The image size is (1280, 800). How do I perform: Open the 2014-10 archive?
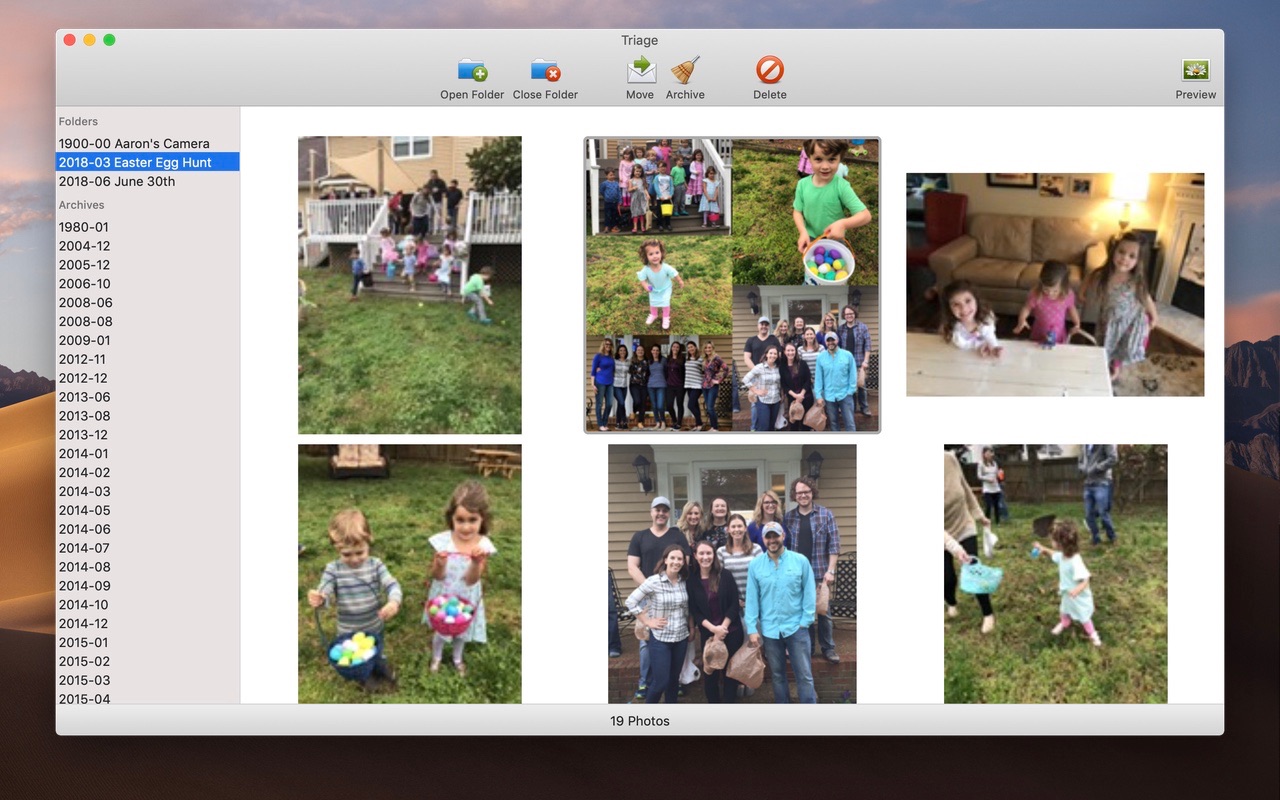point(148,605)
